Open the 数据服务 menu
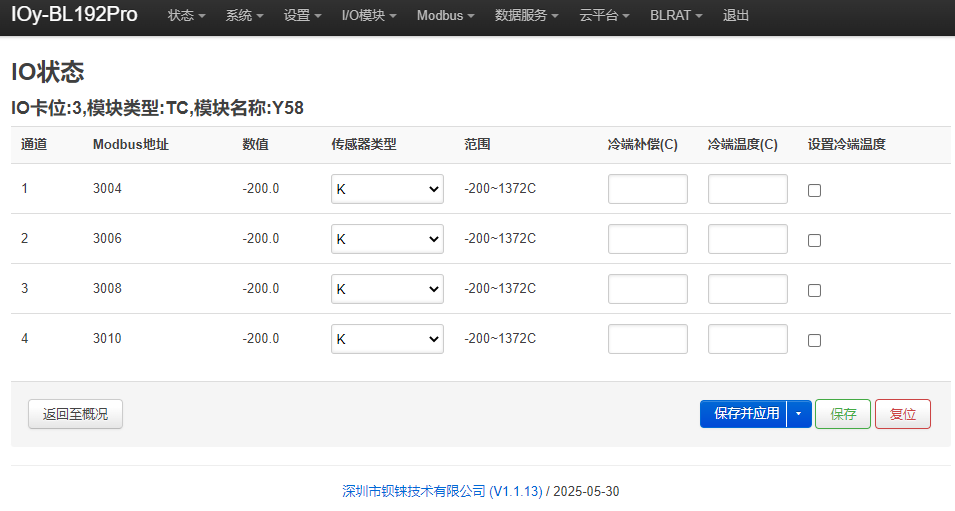The width and height of the screenshot is (955, 511). (x=526, y=15)
